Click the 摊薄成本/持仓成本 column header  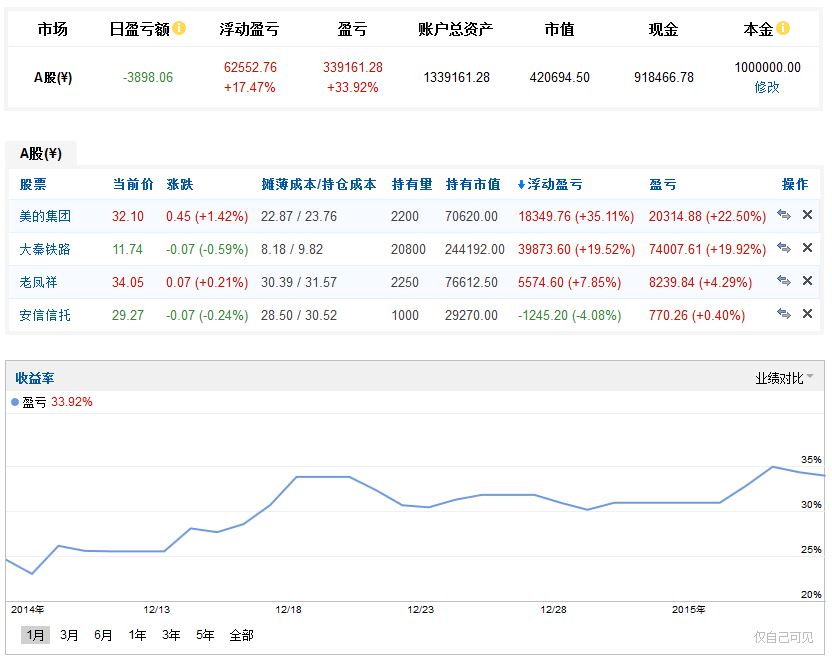(319, 184)
